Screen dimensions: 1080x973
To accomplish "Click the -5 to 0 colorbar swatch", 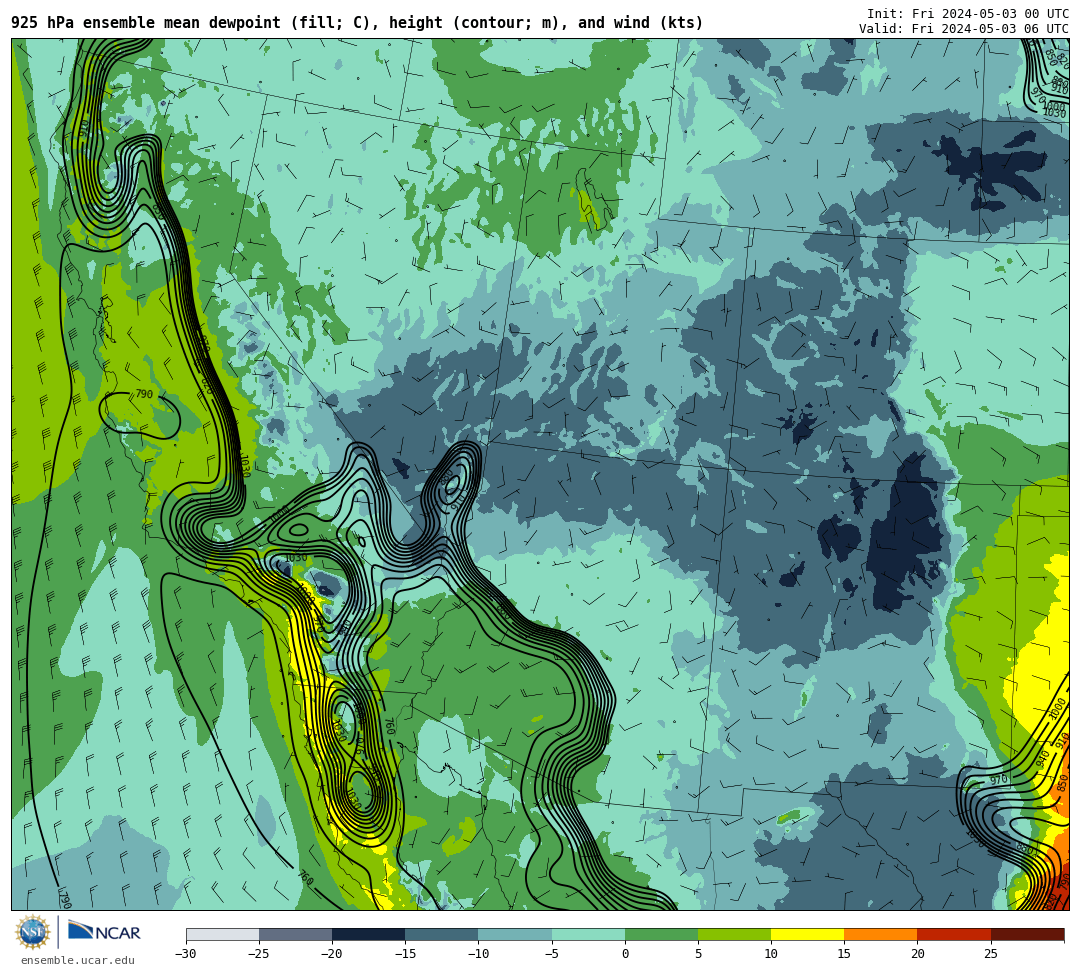I will 588,934.
